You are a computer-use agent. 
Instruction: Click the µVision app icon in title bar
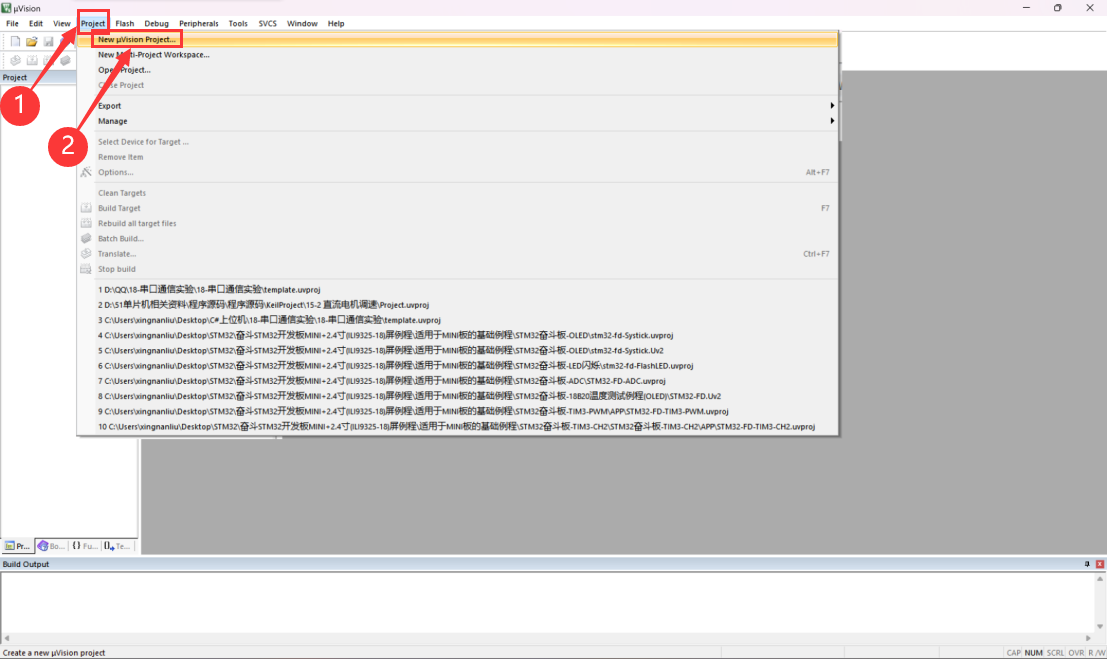6,8
